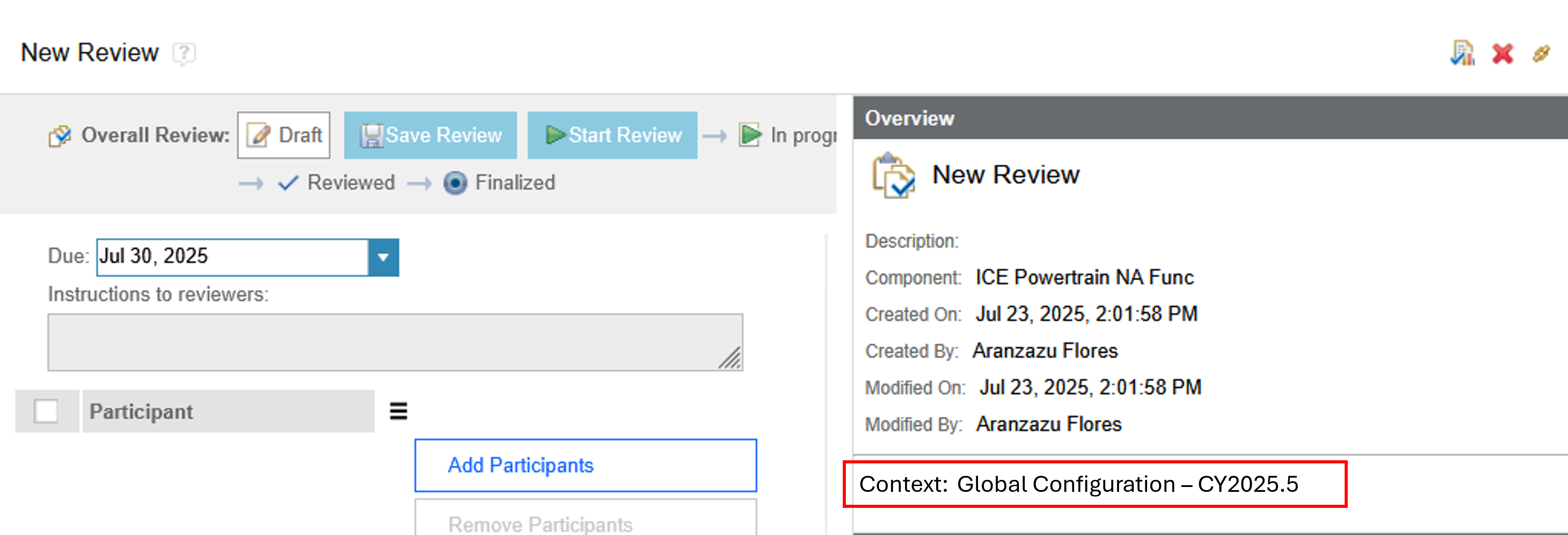Open the participant table column menu icon
This screenshot has width=1568, height=535.
tap(398, 411)
